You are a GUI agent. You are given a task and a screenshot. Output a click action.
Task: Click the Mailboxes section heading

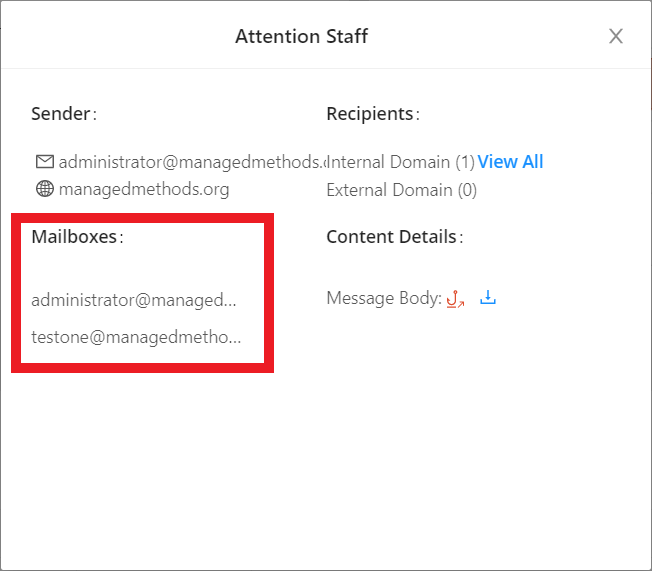click(x=77, y=237)
